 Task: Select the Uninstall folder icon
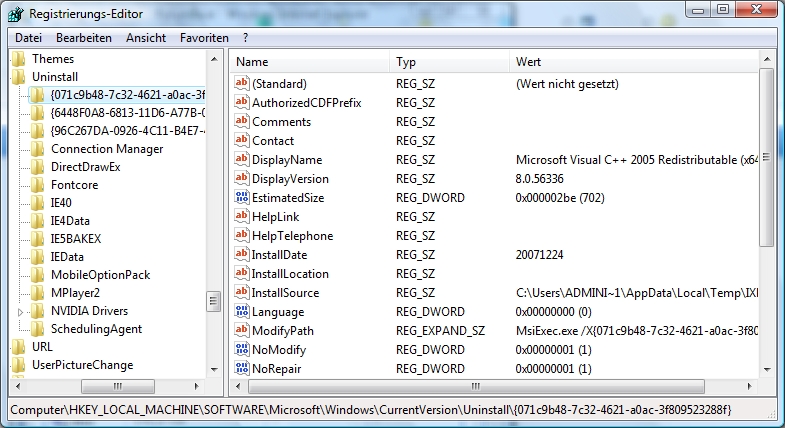point(19,77)
